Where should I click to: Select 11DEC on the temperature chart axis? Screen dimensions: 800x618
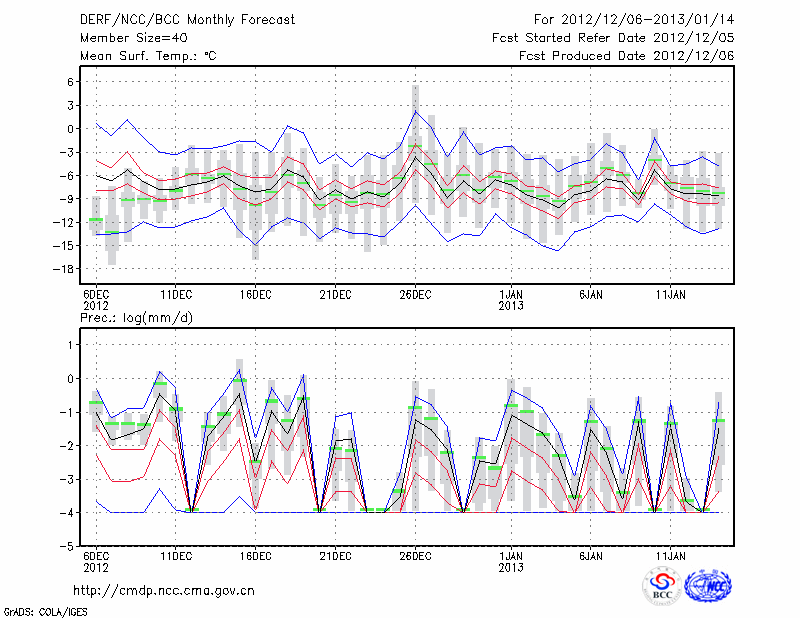[175, 294]
